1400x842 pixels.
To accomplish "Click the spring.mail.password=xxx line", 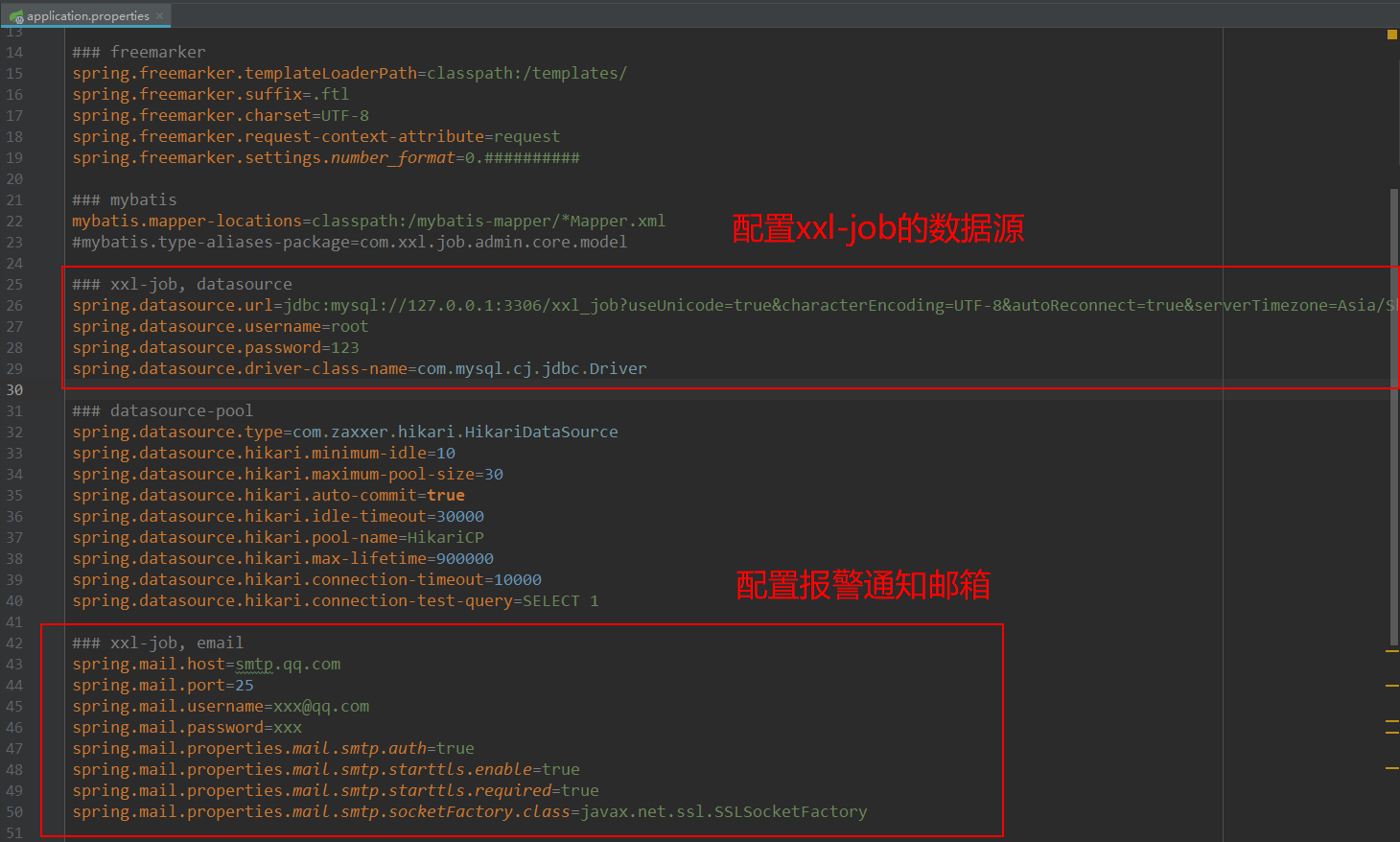I will [187, 727].
